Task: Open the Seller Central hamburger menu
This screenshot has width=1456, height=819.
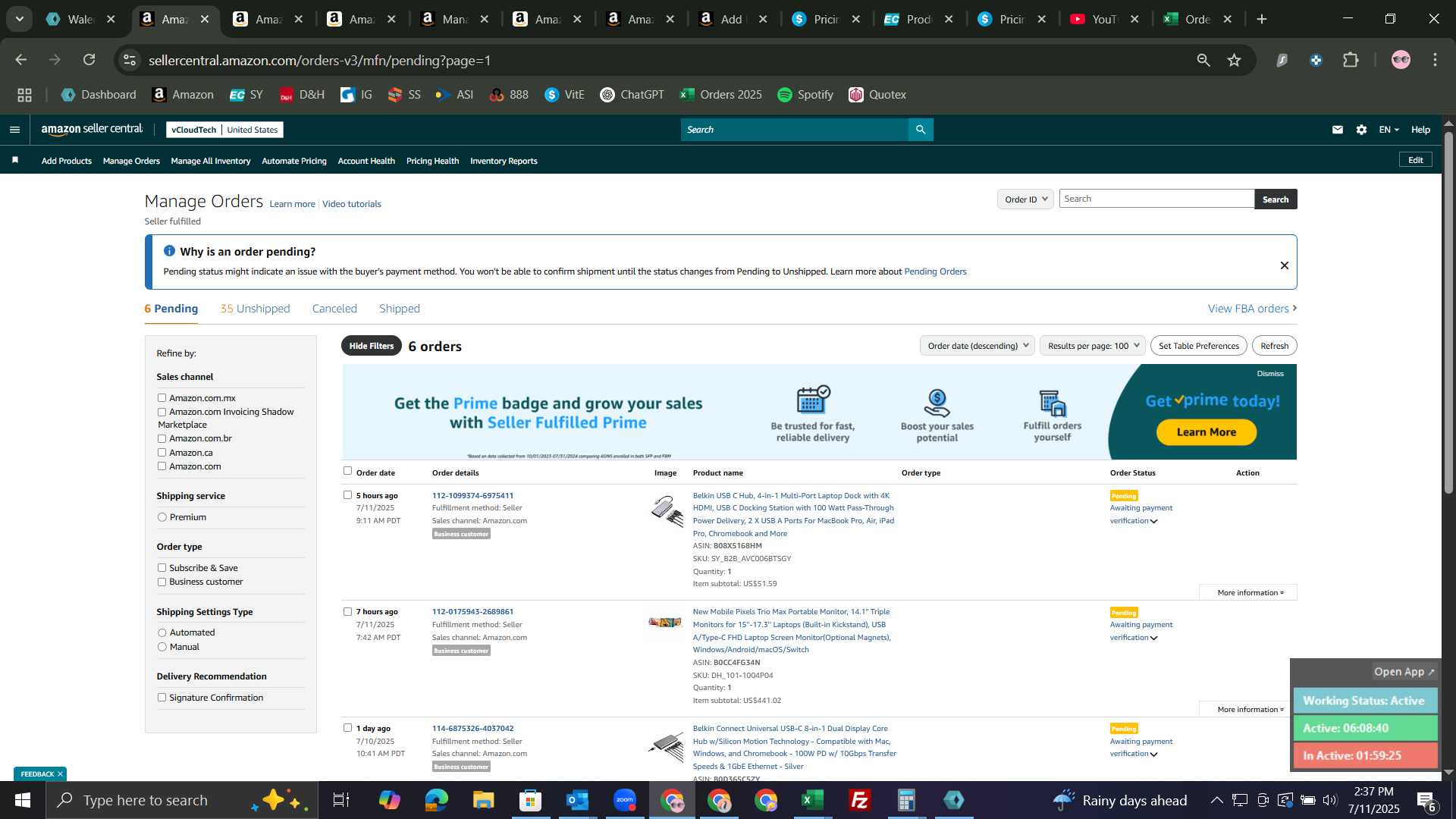Action: click(14, 130)
